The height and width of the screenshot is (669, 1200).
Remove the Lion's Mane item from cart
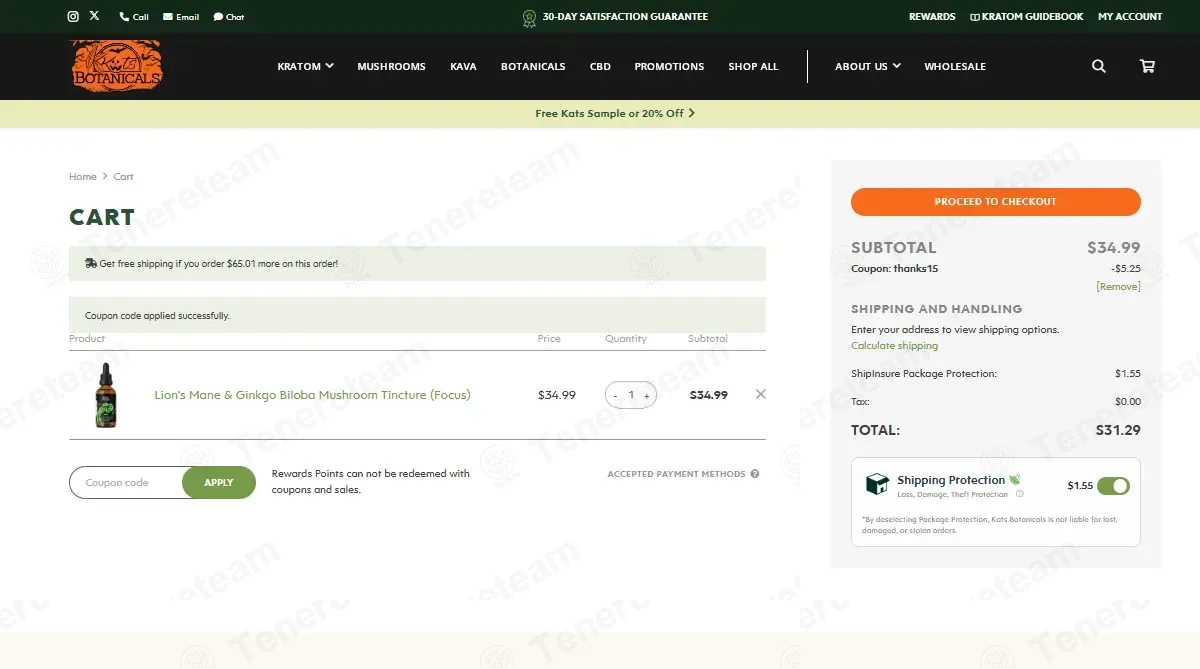tap(761, 394)
